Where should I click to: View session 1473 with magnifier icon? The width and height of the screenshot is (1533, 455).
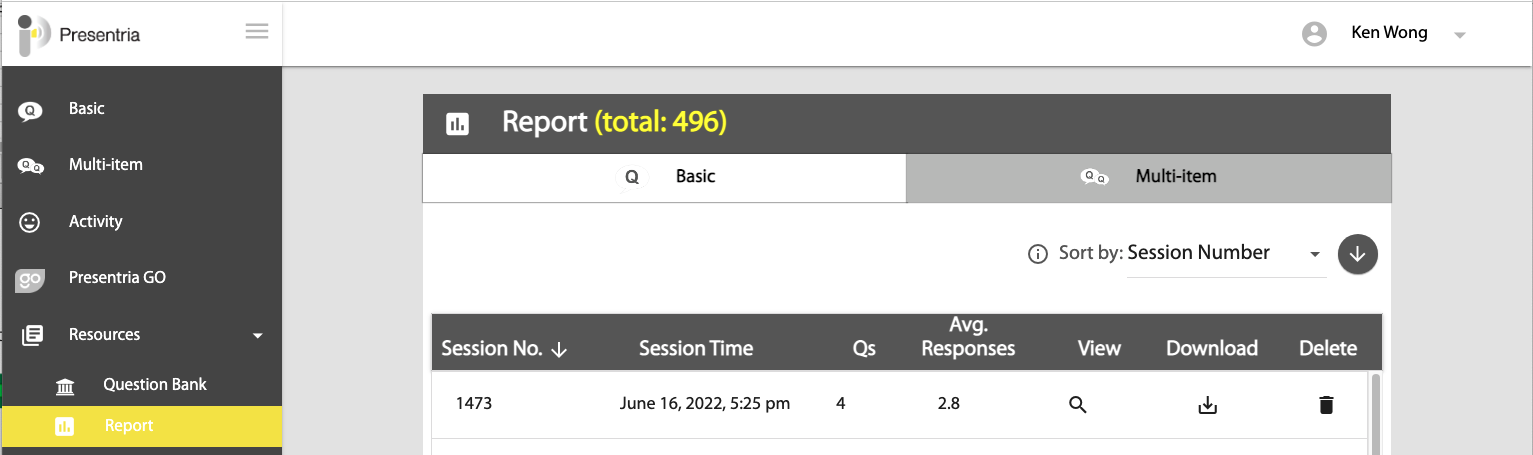1077,405
